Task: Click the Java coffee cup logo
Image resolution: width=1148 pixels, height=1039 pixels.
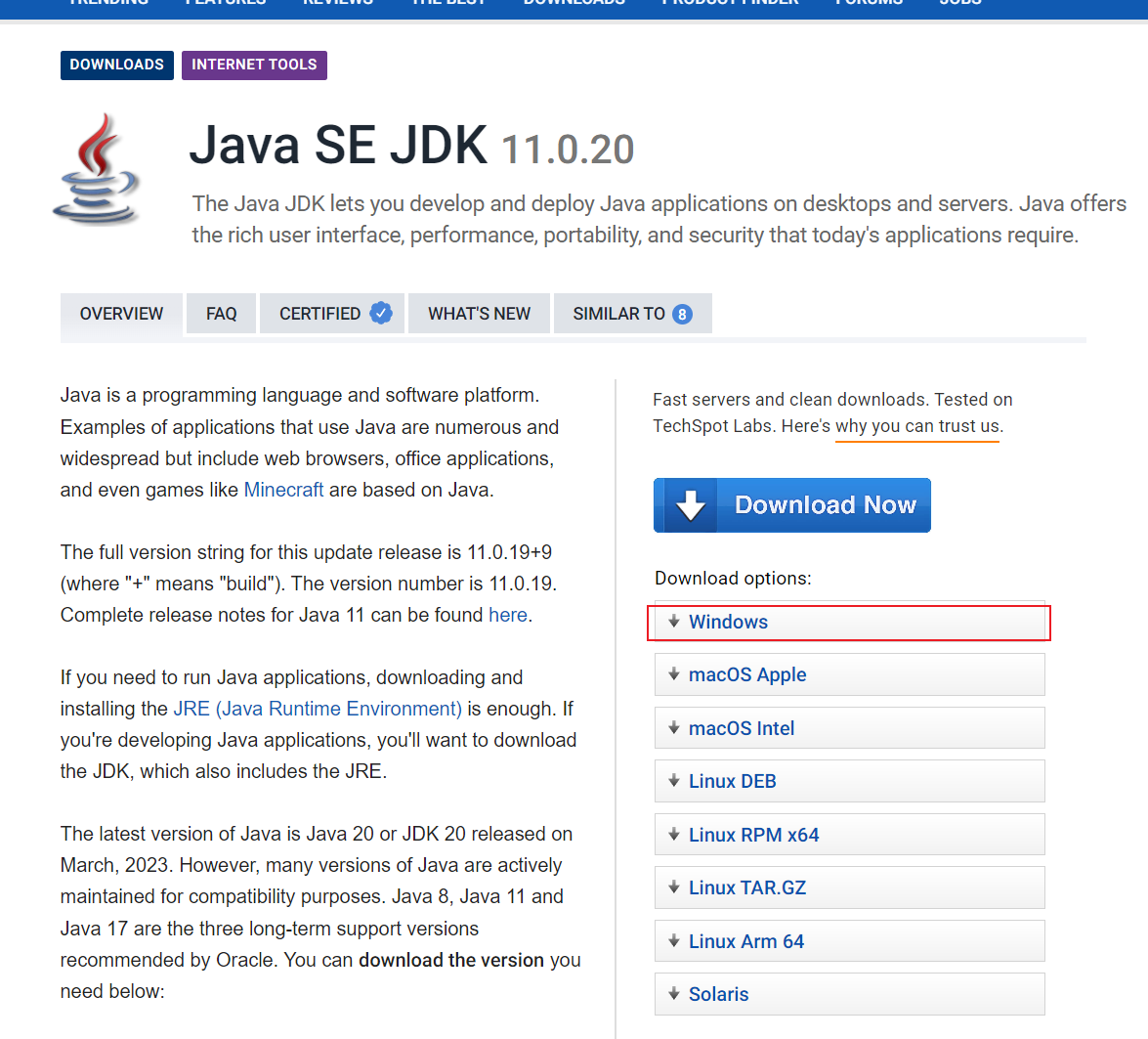Action: coord(97,168)
